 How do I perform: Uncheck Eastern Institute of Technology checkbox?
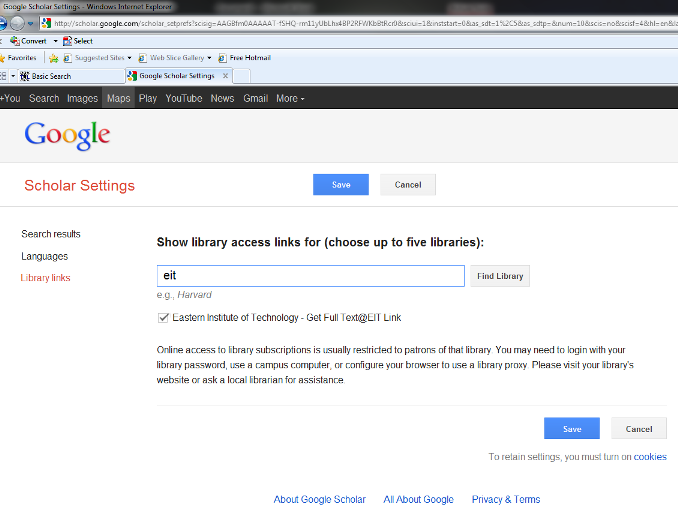pos(163,318)
